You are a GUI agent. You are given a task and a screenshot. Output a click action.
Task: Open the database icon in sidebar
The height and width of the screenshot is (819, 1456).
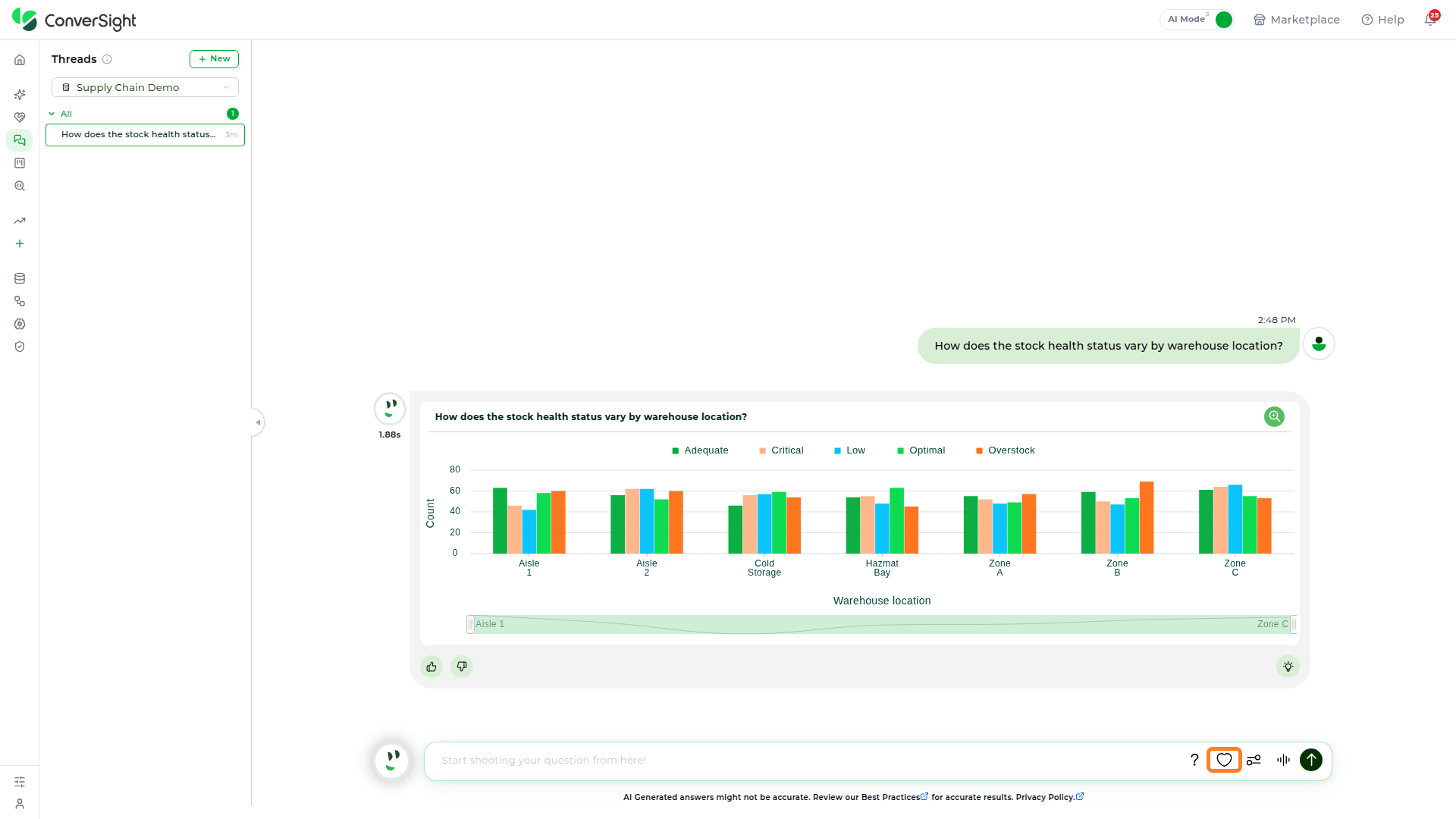20,278
